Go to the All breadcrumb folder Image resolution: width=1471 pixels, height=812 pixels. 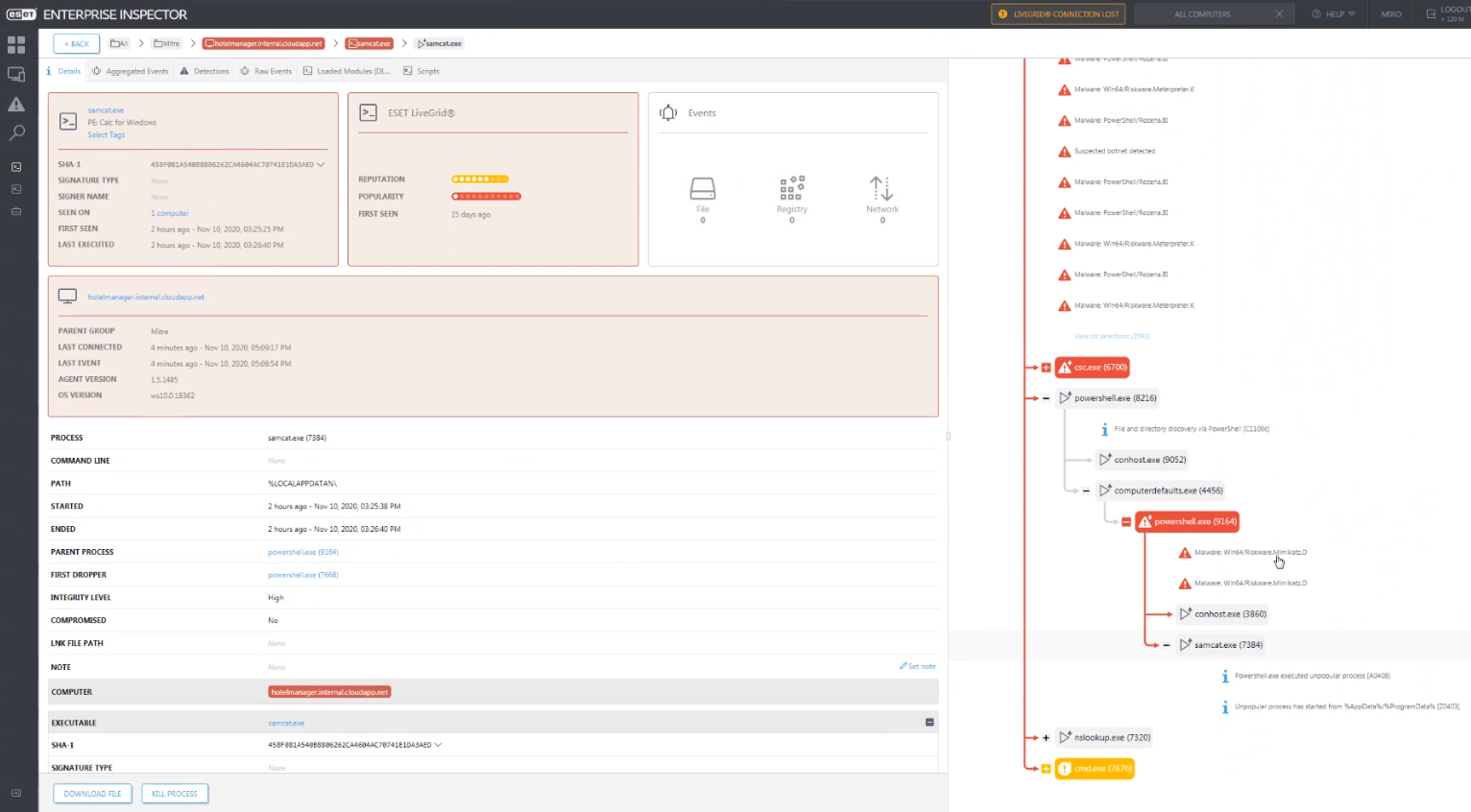pyautogui.click(x=119, y=43)
